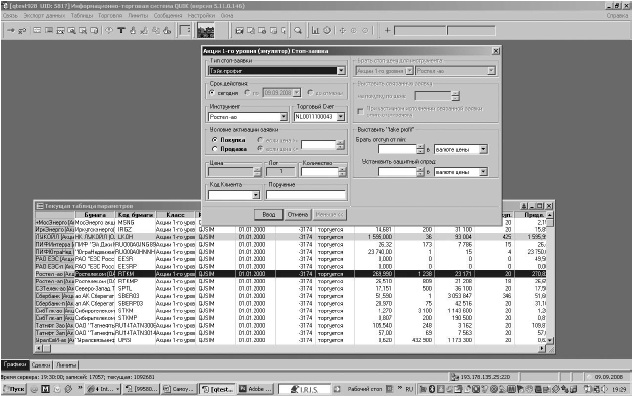Click the Ввод button
This screenshot has width=633, height=396.
[268, 215]
